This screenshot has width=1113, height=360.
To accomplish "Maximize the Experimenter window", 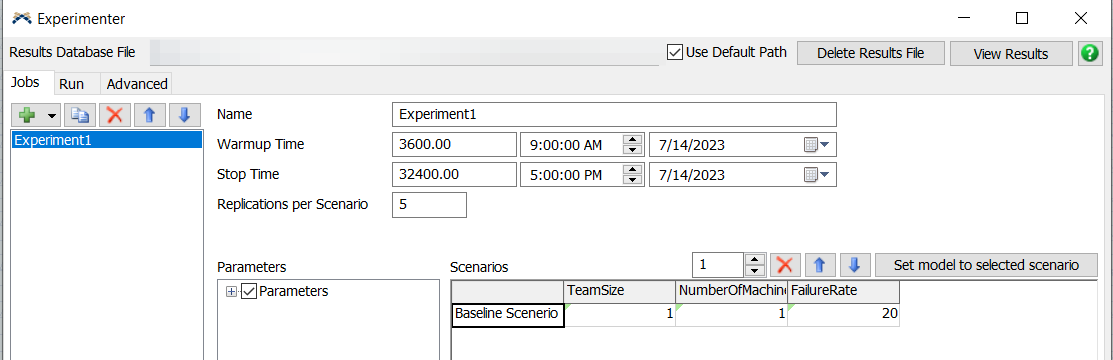I will (1021, 18).
